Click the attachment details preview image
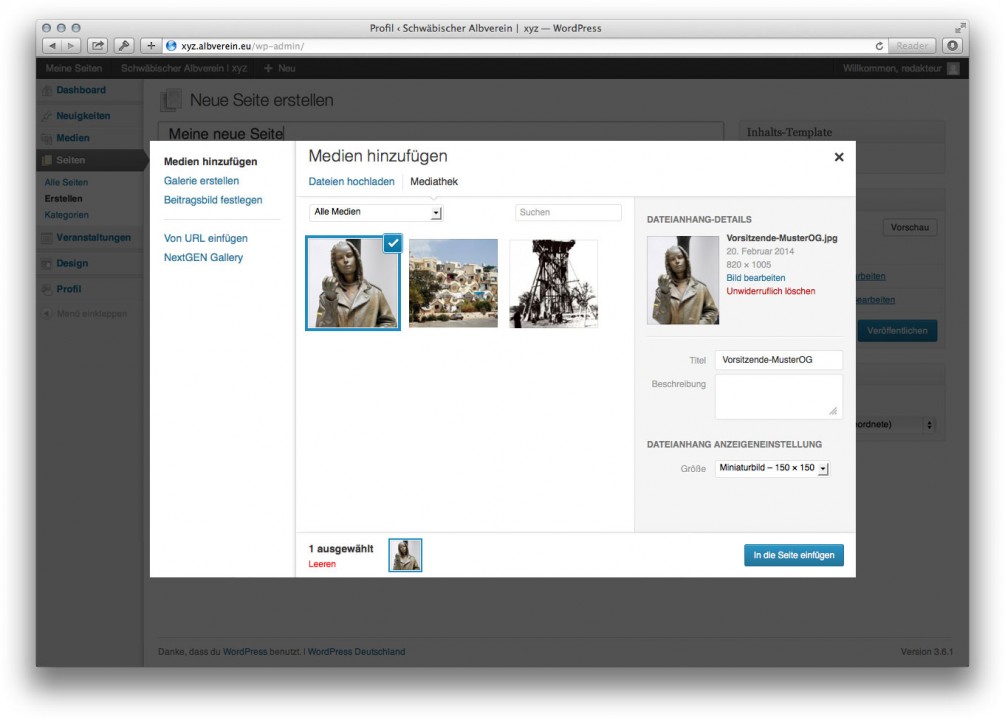 pyautogui.click(x=683, y=280)
